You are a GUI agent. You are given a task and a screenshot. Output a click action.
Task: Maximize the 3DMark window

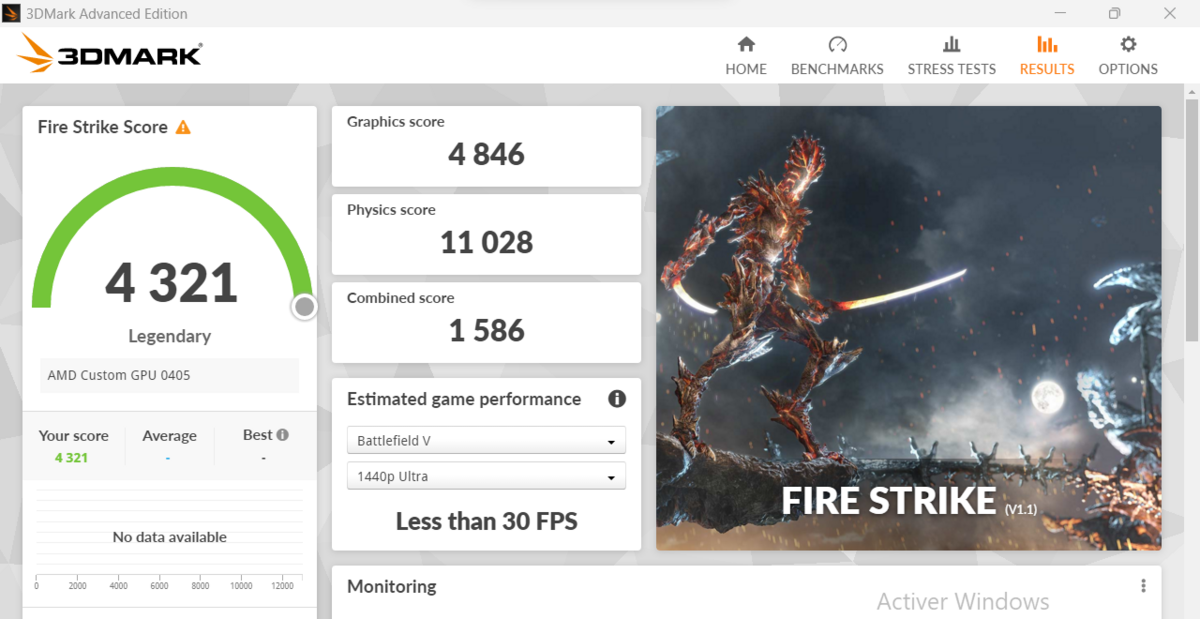[x=1114, y=13]
